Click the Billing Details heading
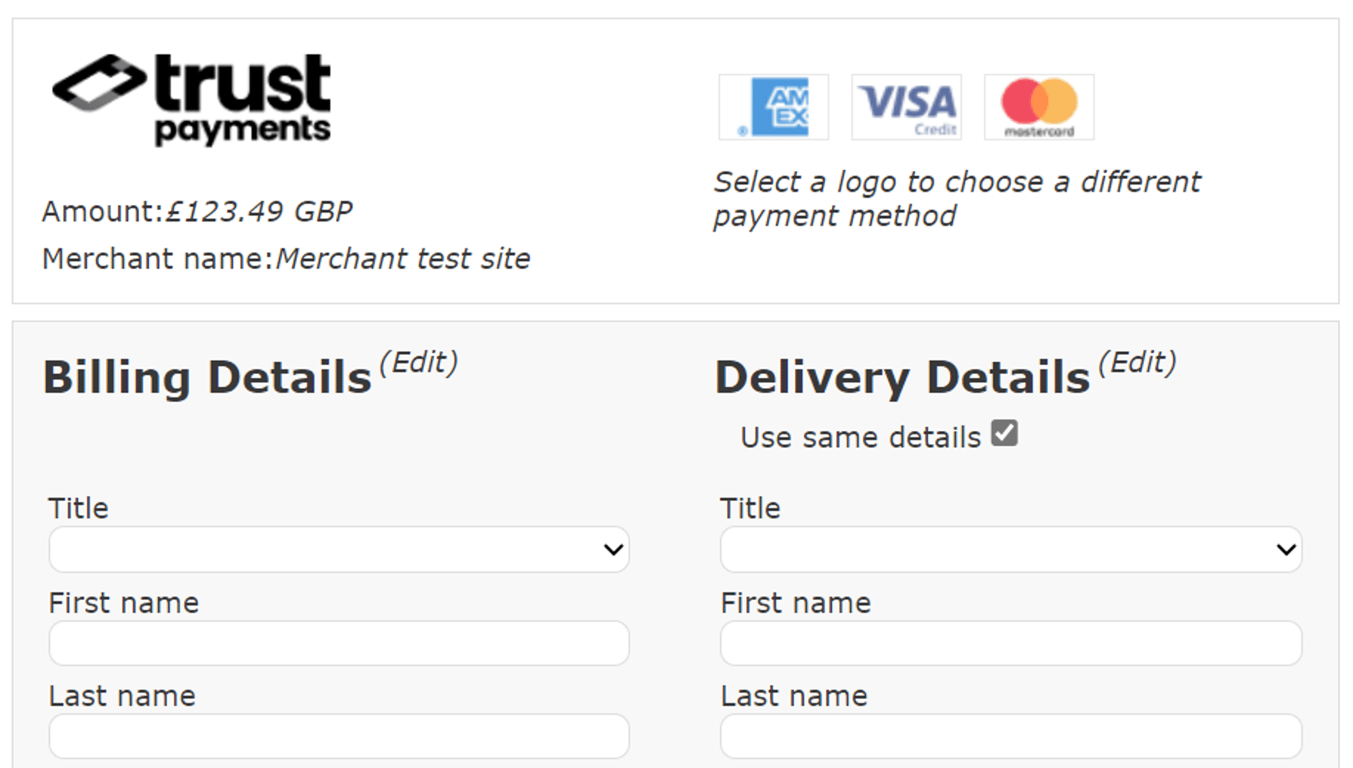1353x768 pixels. 207,378
